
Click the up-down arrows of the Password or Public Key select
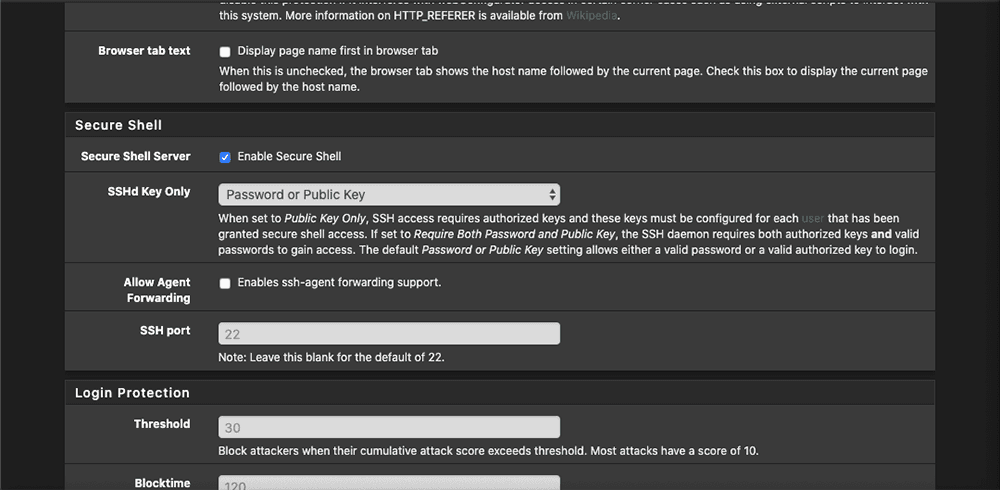552,195
